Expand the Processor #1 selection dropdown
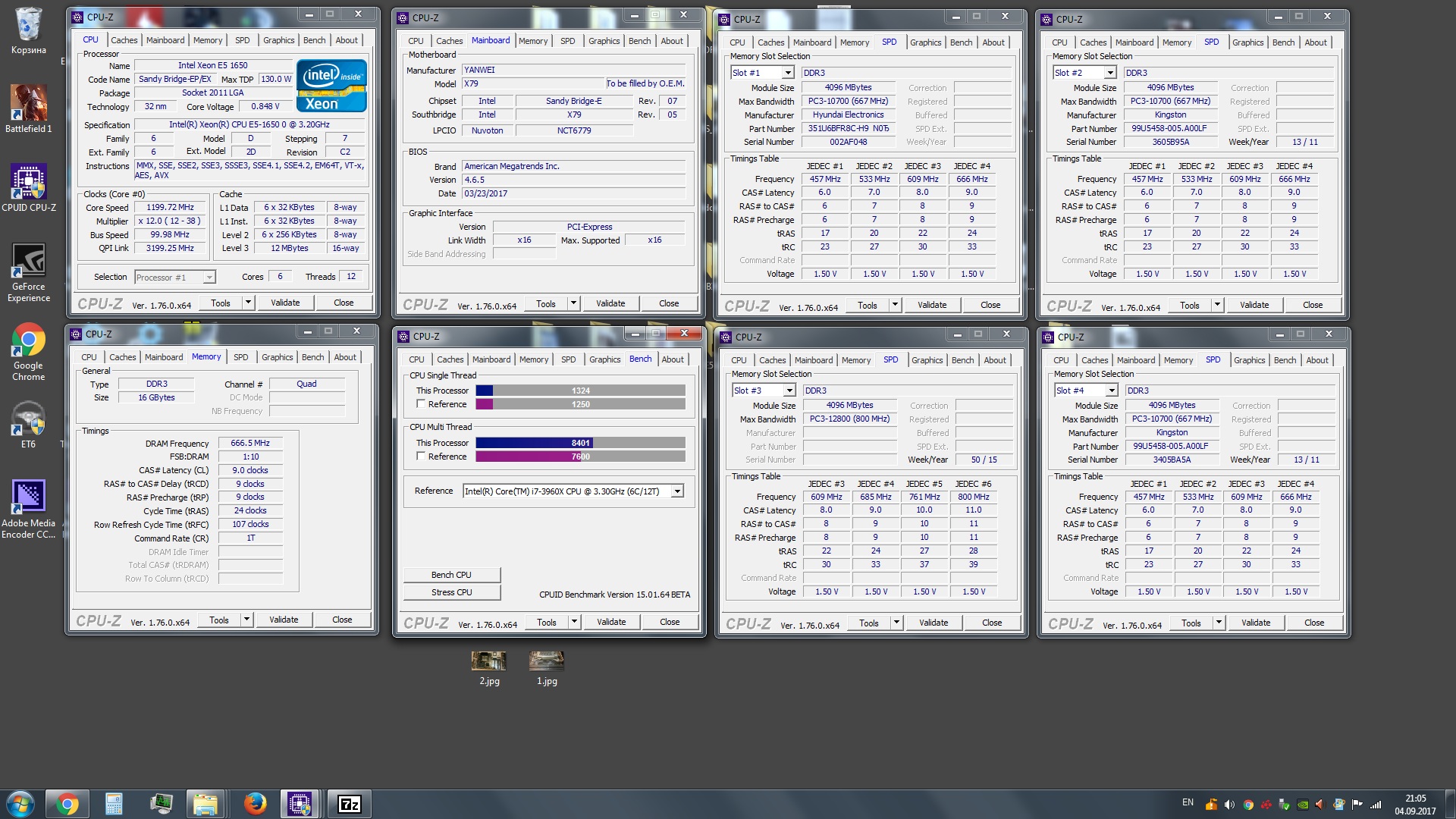The image size is (1456, 819). click(209, 278)
